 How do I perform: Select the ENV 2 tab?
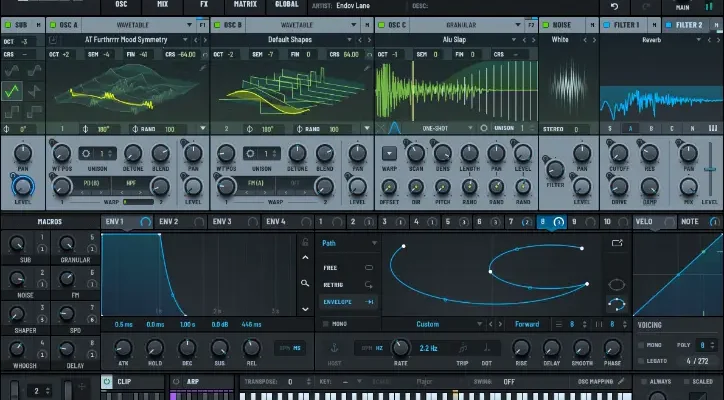click(168, 221)
